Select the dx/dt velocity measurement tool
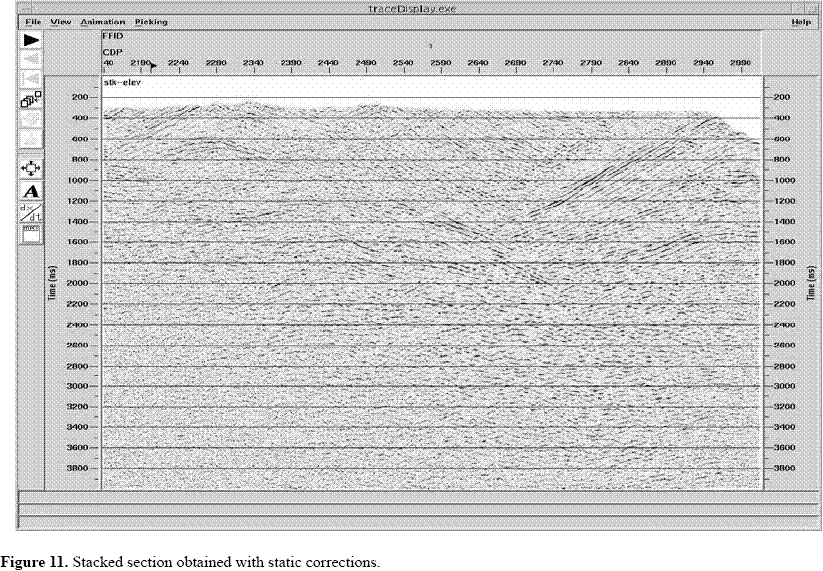Image resolution: width=823 pixels, height=571 pixels. pos(31,212)
